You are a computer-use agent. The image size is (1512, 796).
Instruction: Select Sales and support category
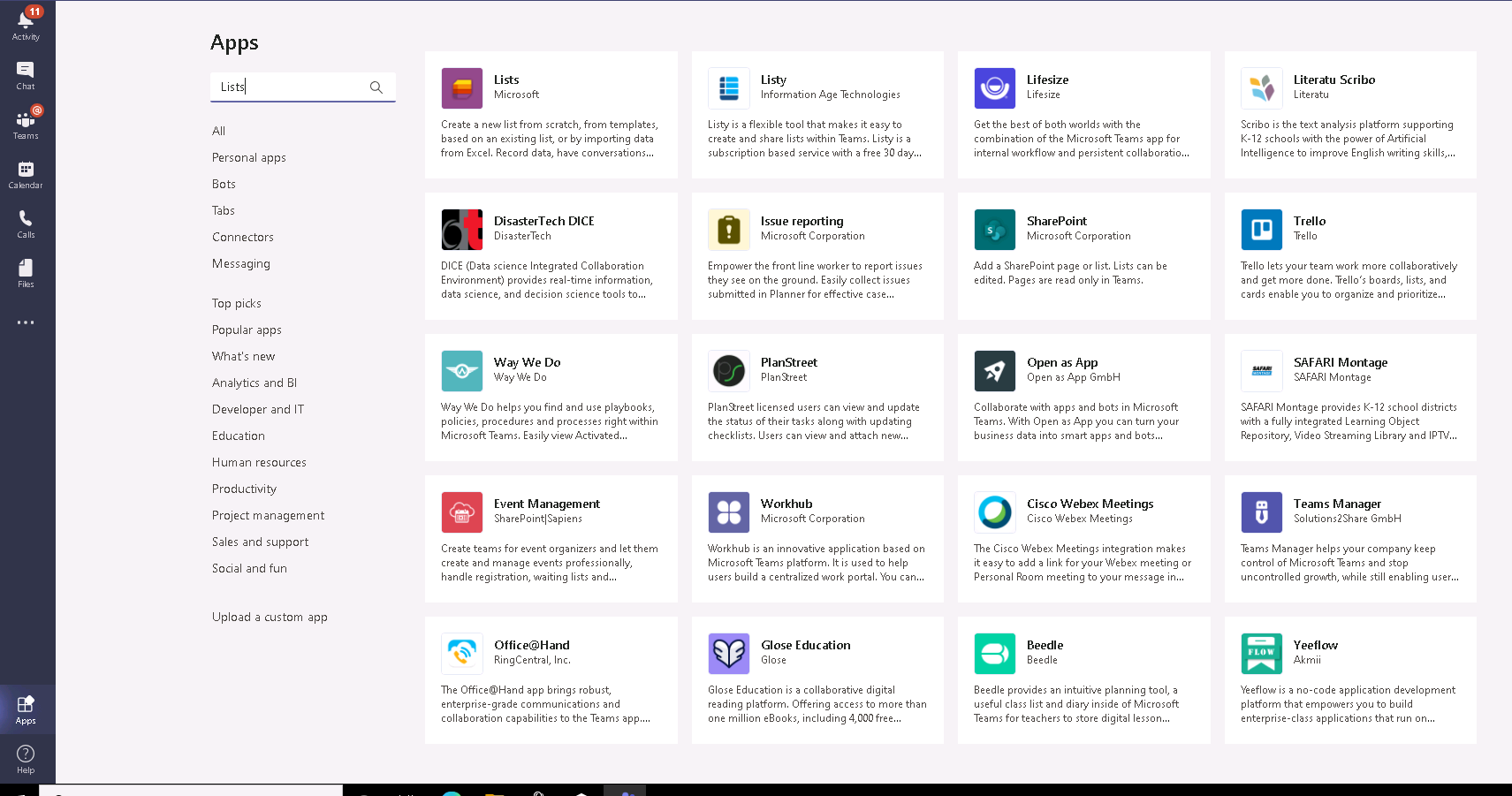pos(261,542)
